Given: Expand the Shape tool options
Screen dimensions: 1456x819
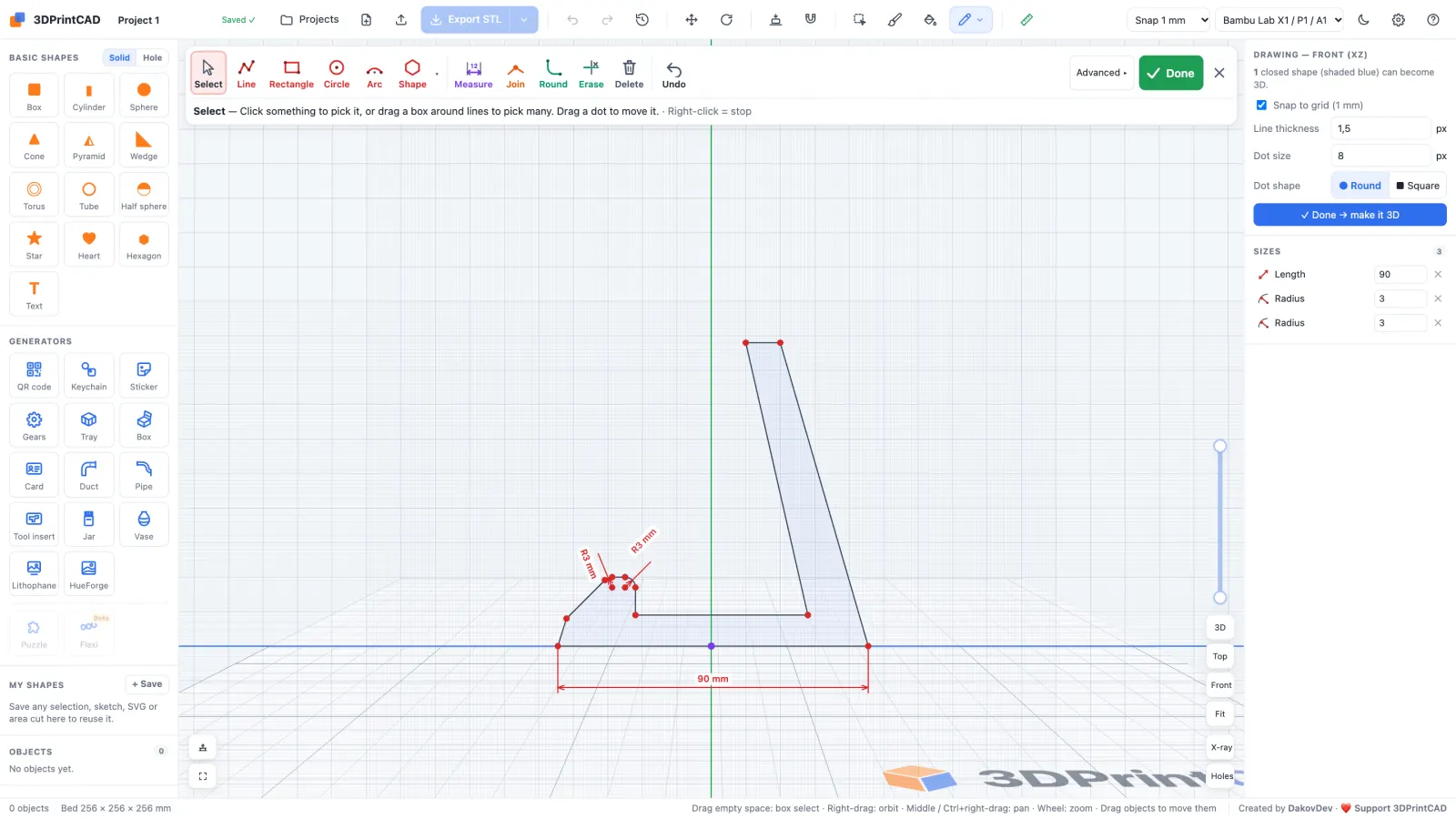Looking at the screenshot, I should click(437, 75).
